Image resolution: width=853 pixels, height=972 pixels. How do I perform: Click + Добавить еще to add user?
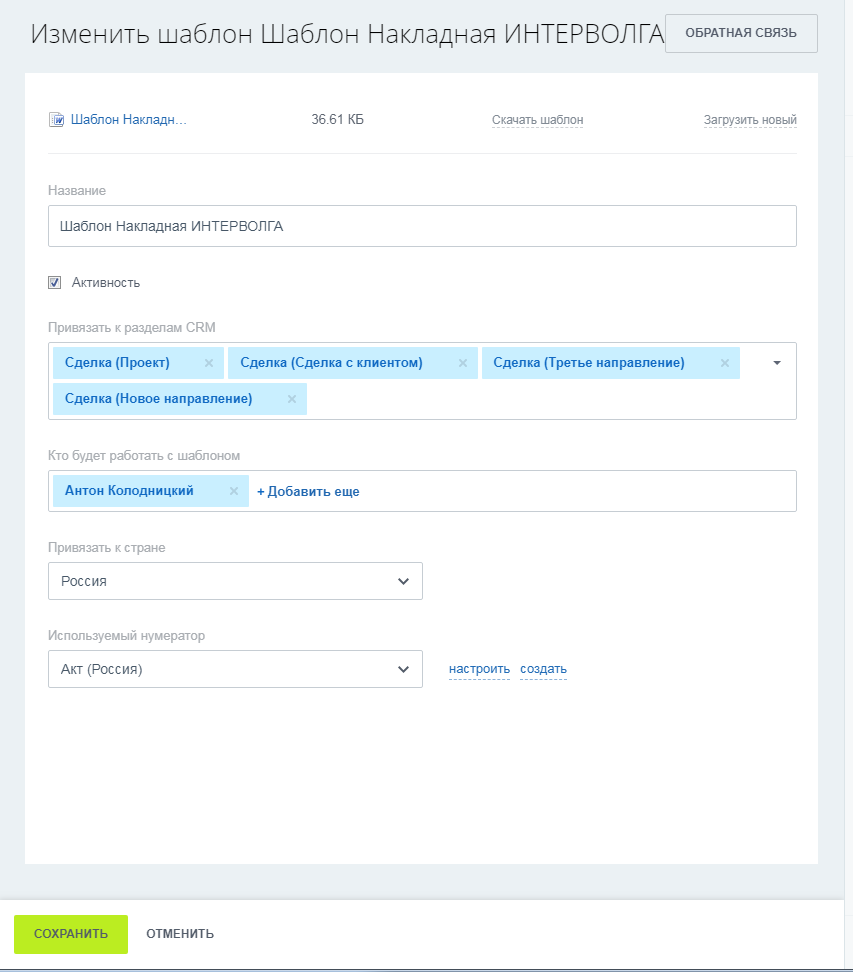pos(308,491)
